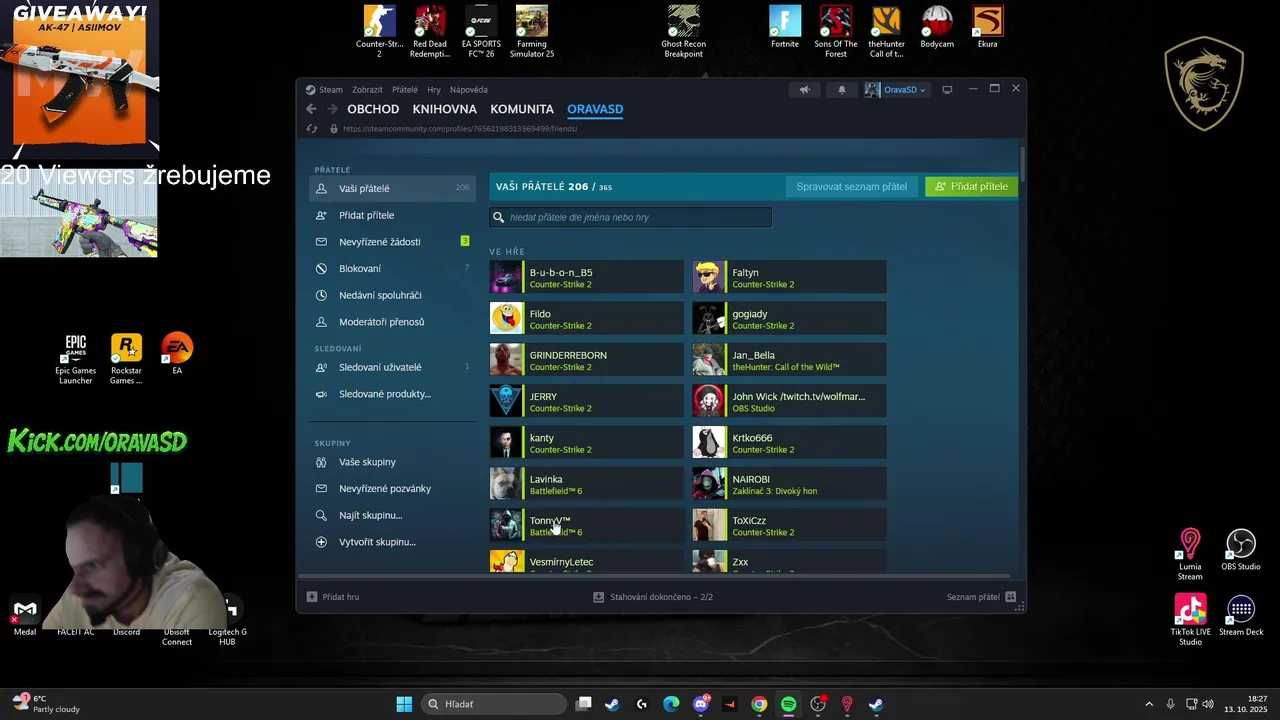Open Moderátoři přenosů sidebar item

coord(392,322)
